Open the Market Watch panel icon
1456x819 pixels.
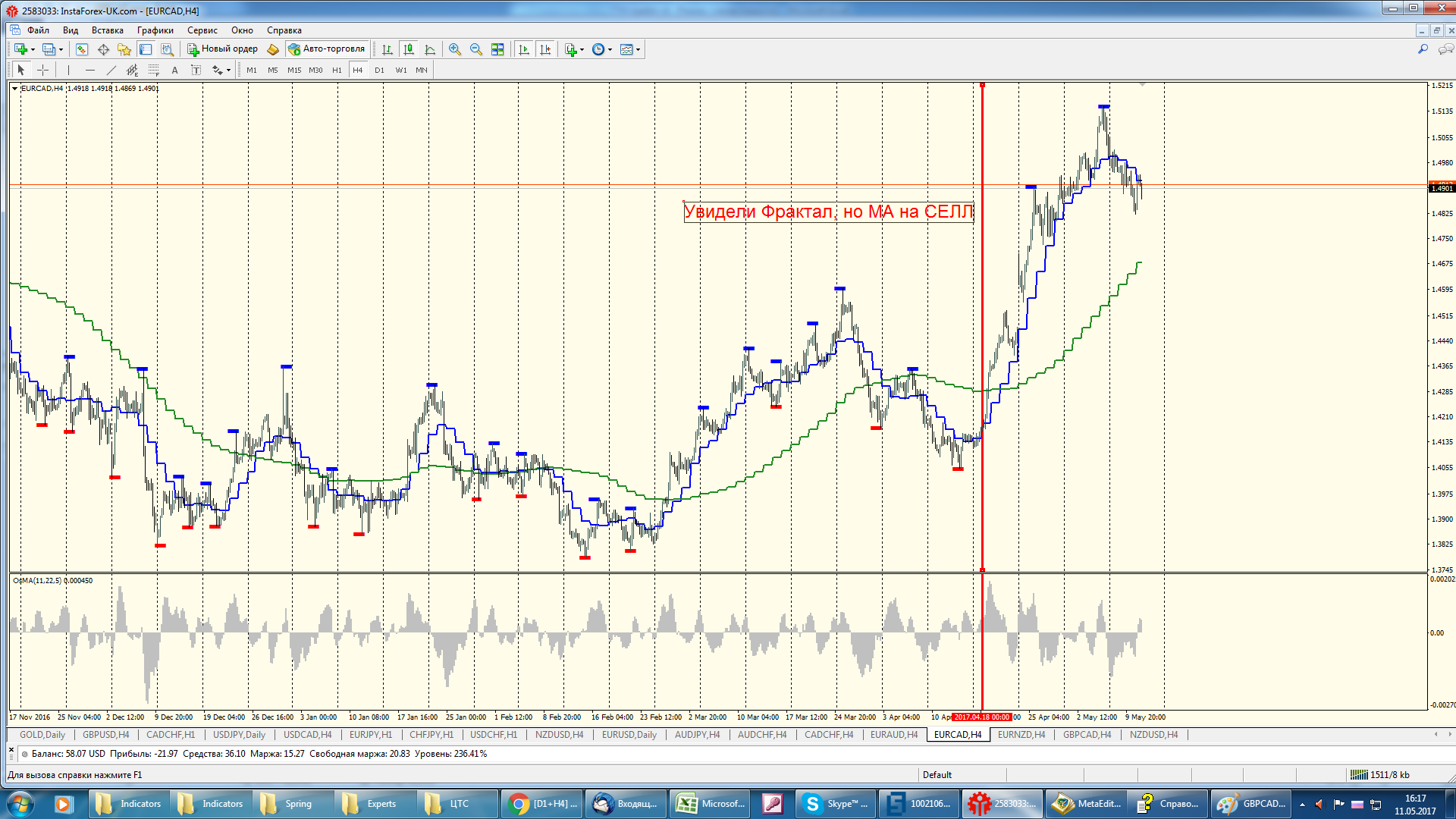click(82, 49)
